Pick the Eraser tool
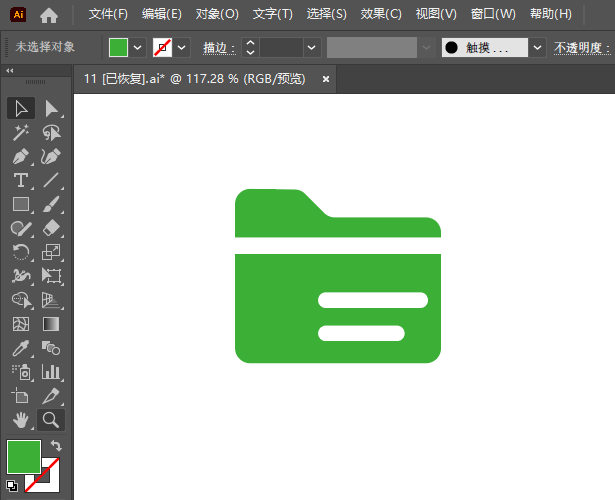The width and height of the screenshot is (615, 500). point(51,228)
